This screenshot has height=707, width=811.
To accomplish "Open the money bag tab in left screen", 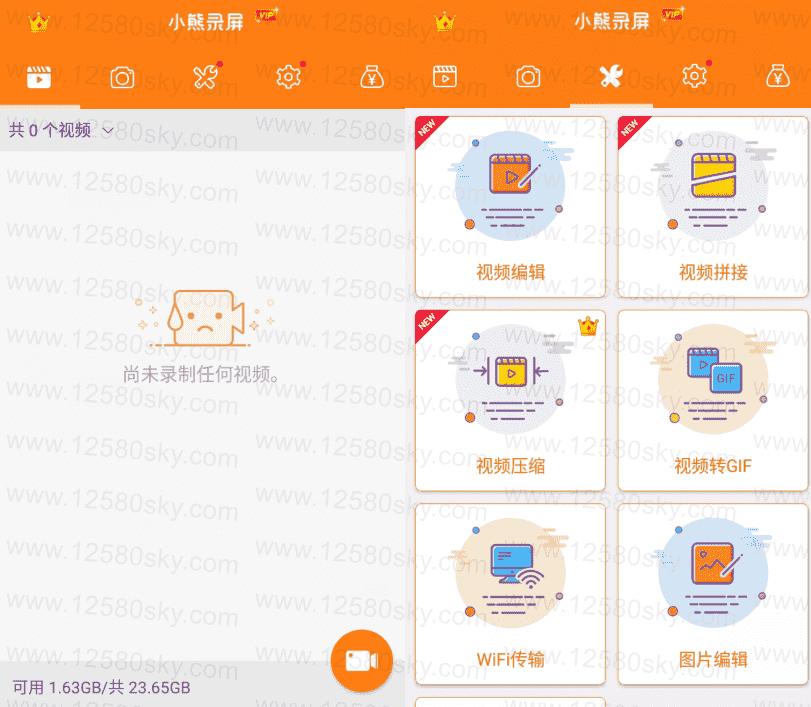I will pos(372,77).
